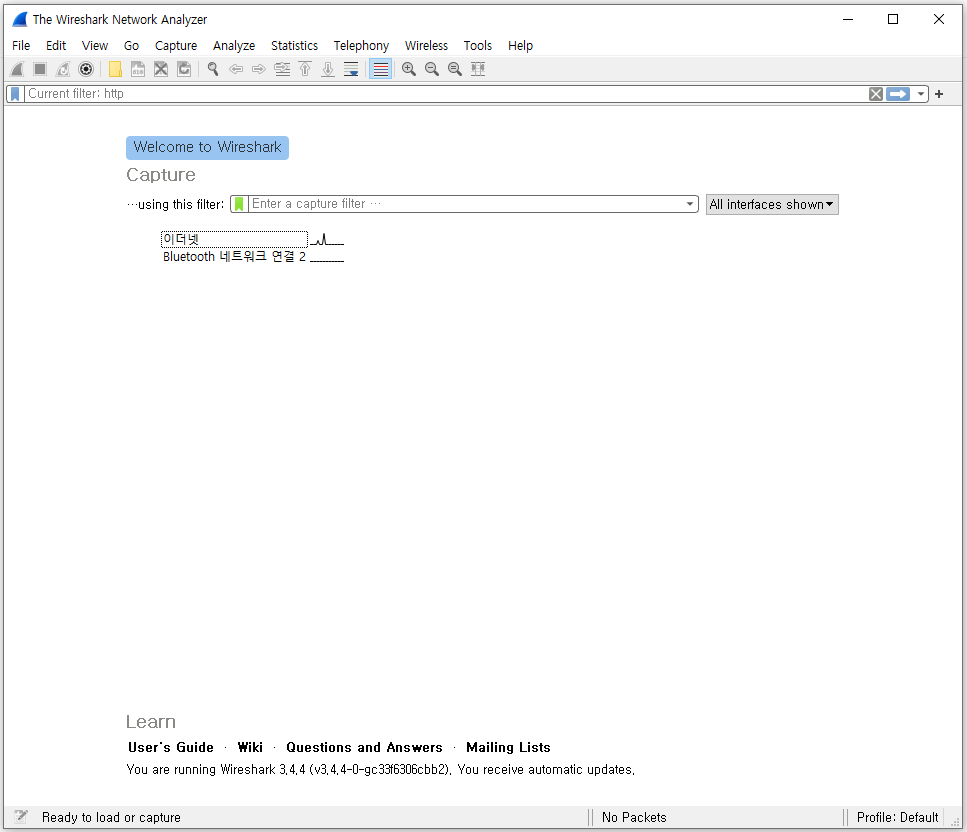Open display filter bookmark icon
The width and height of the screenshot is (967, 832).
point(15,94)
